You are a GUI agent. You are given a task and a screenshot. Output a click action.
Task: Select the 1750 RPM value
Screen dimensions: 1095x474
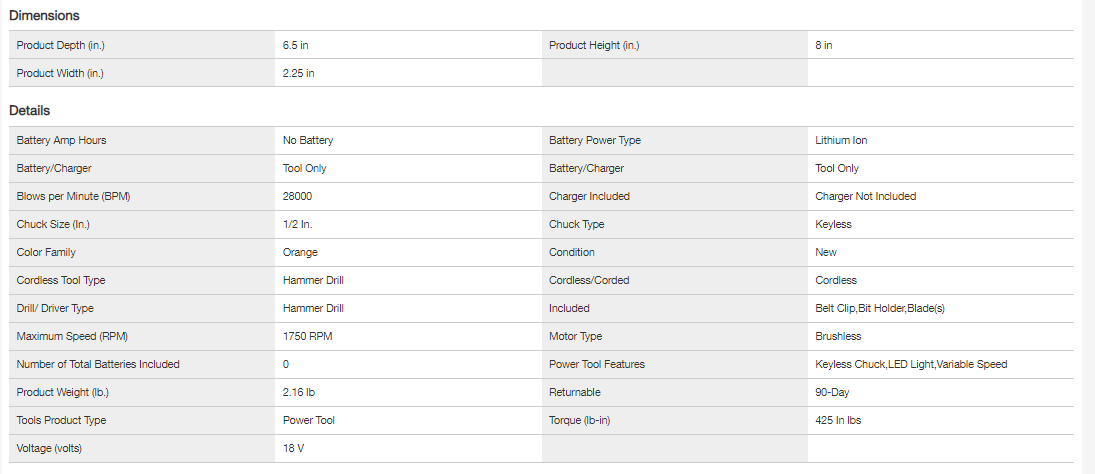(x=307, y=336)
